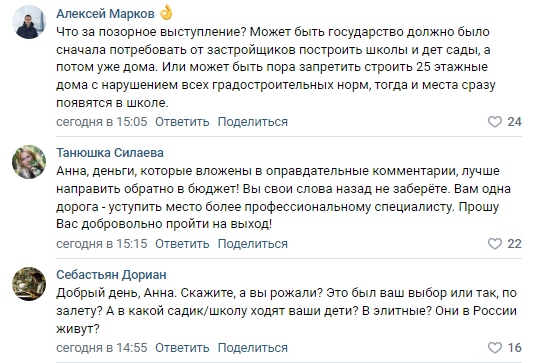Reply to the comment posted at 15:15
Screen dimensions: 533x363
tap(182, 244)
